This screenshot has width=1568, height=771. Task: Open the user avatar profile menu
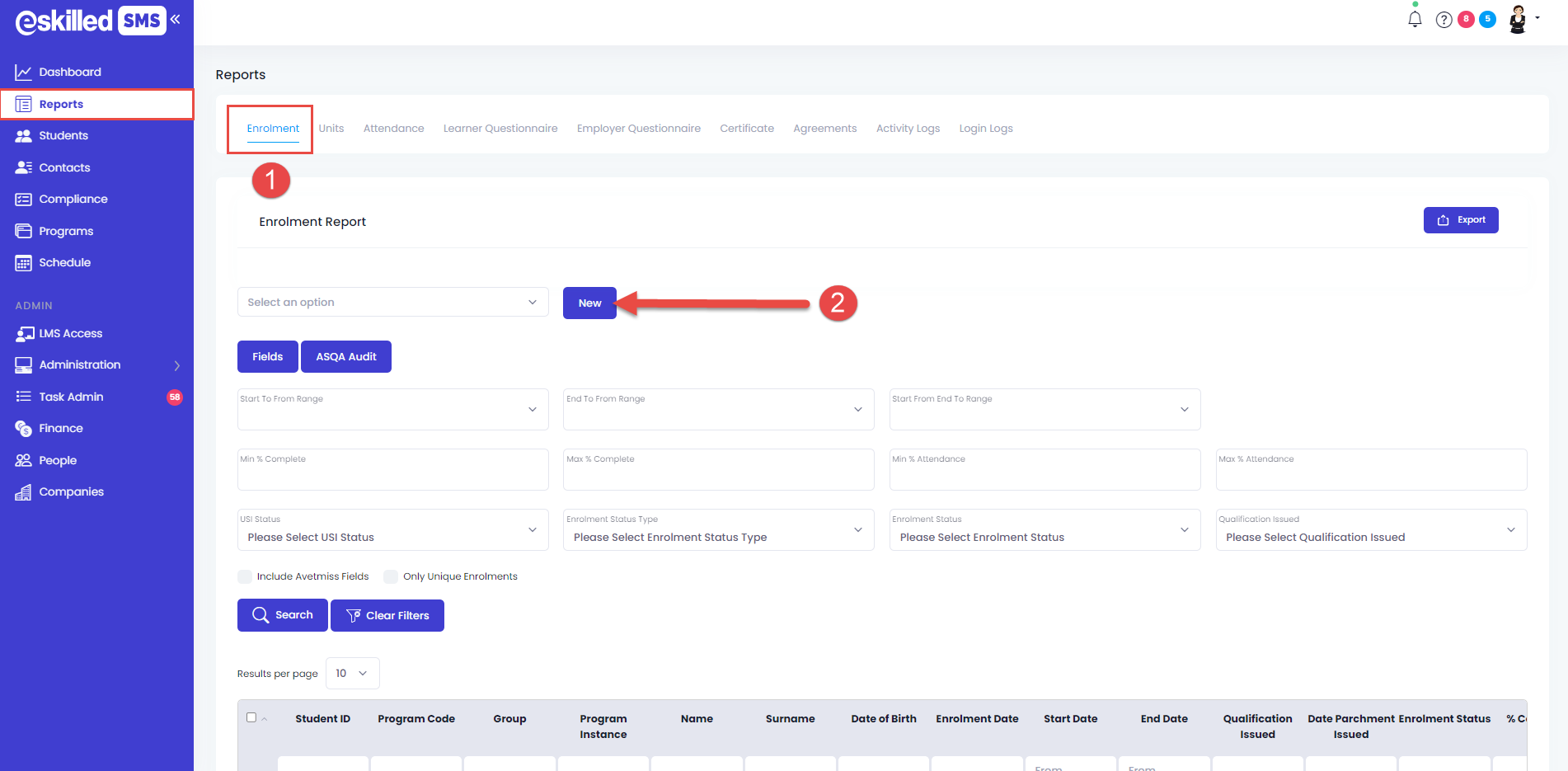tap(1518, 19)
